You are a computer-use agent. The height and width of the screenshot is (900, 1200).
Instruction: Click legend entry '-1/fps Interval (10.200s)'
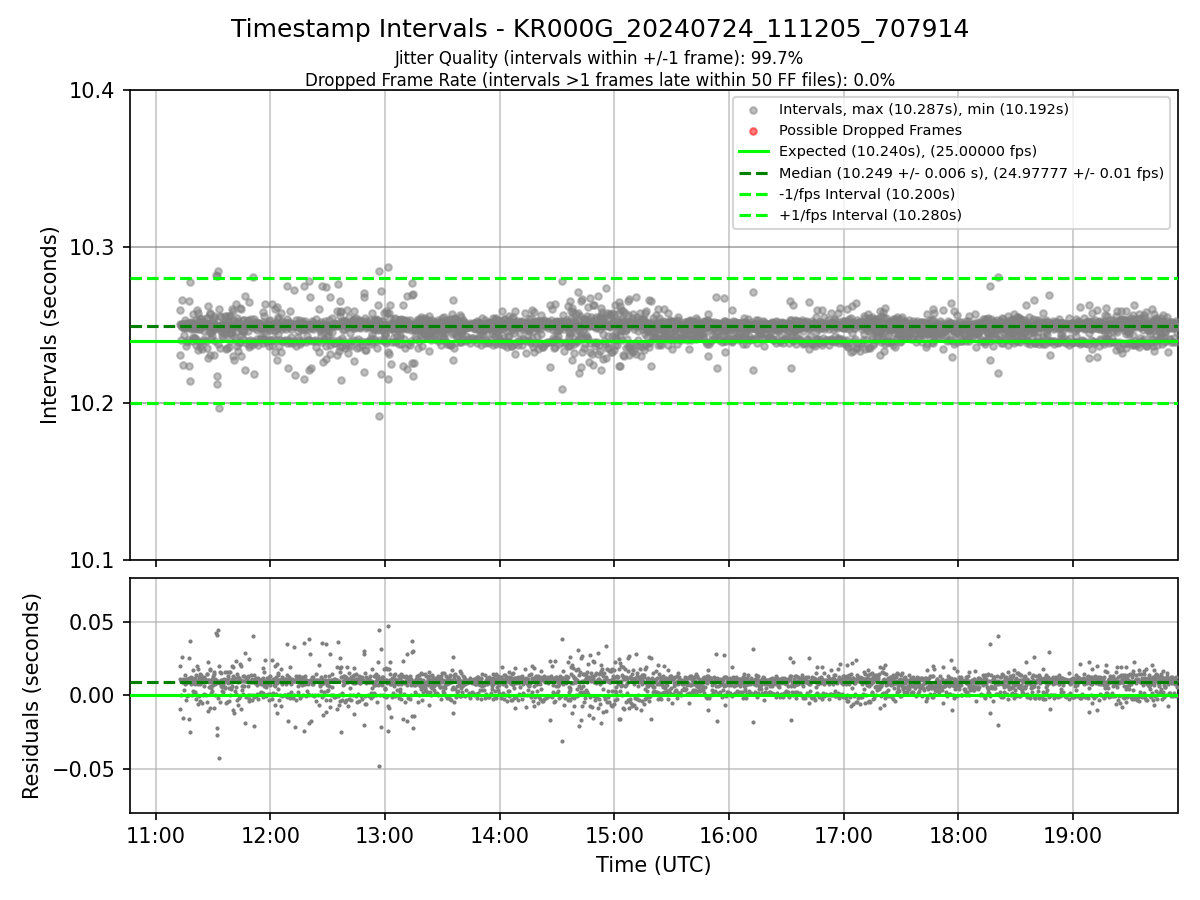coord(867,194)
